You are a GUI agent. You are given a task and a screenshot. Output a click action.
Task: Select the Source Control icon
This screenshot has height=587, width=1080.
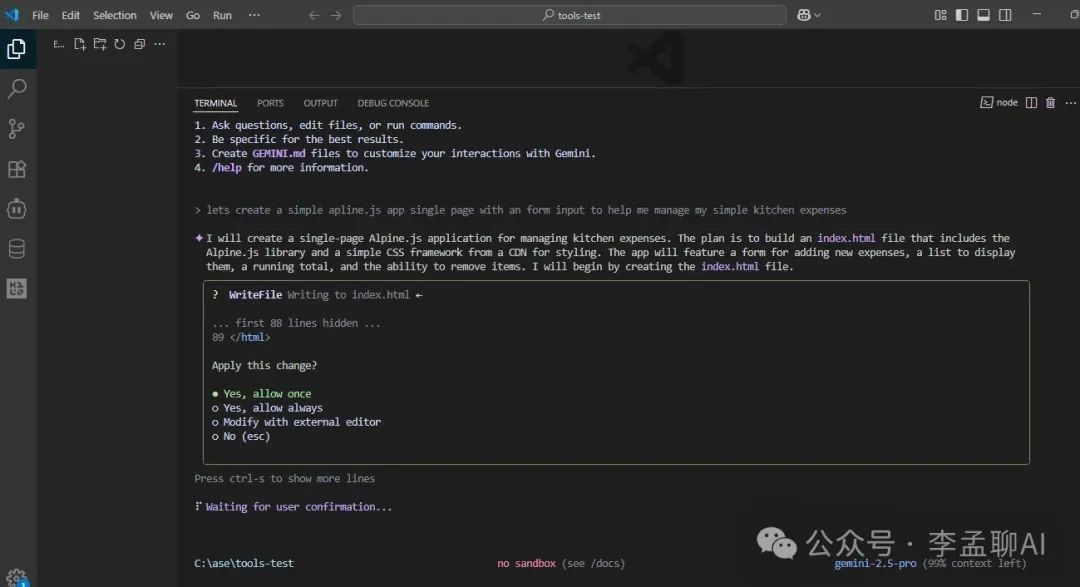[16, 128]
